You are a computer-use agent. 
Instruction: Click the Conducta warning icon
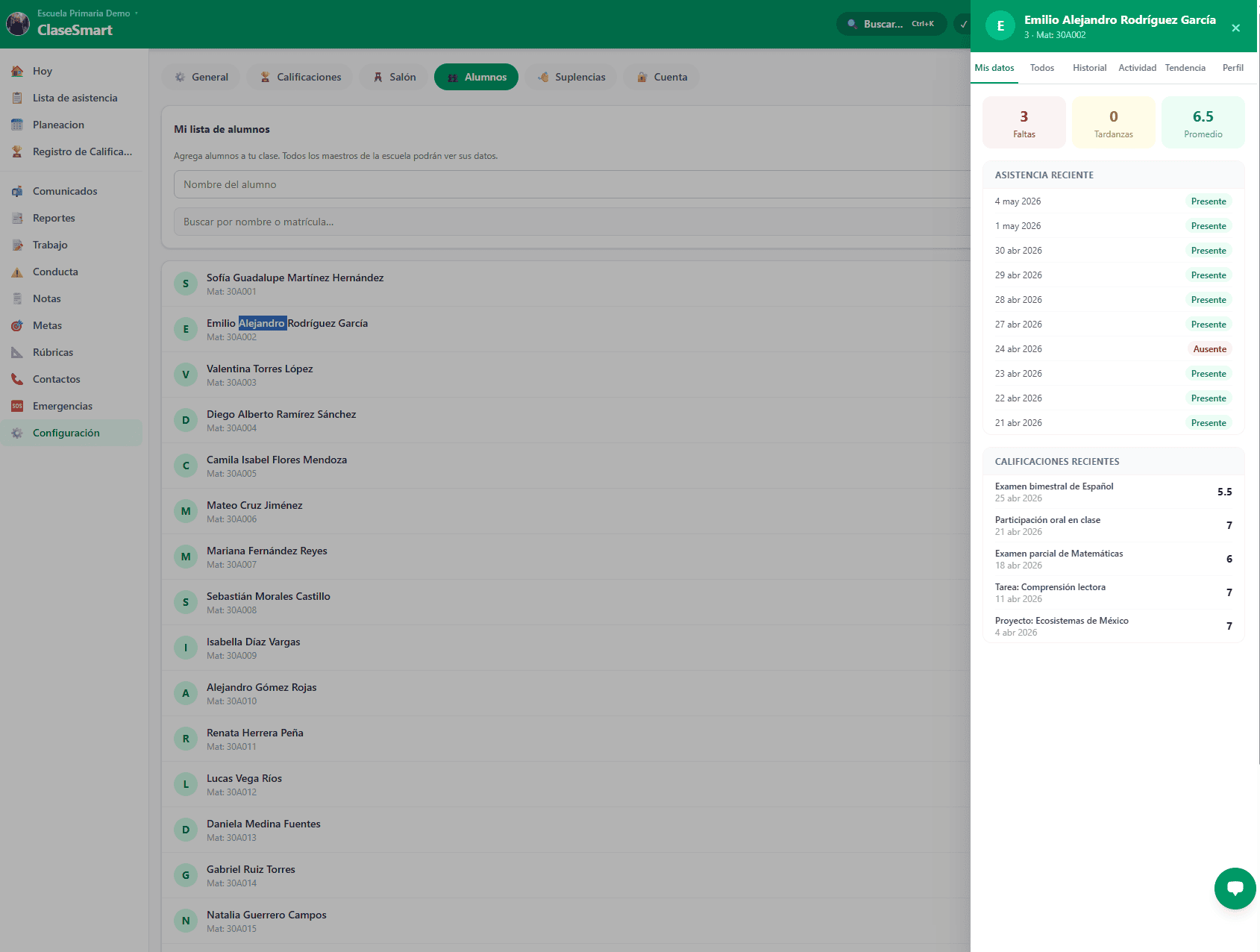click(x=17, y=272)
